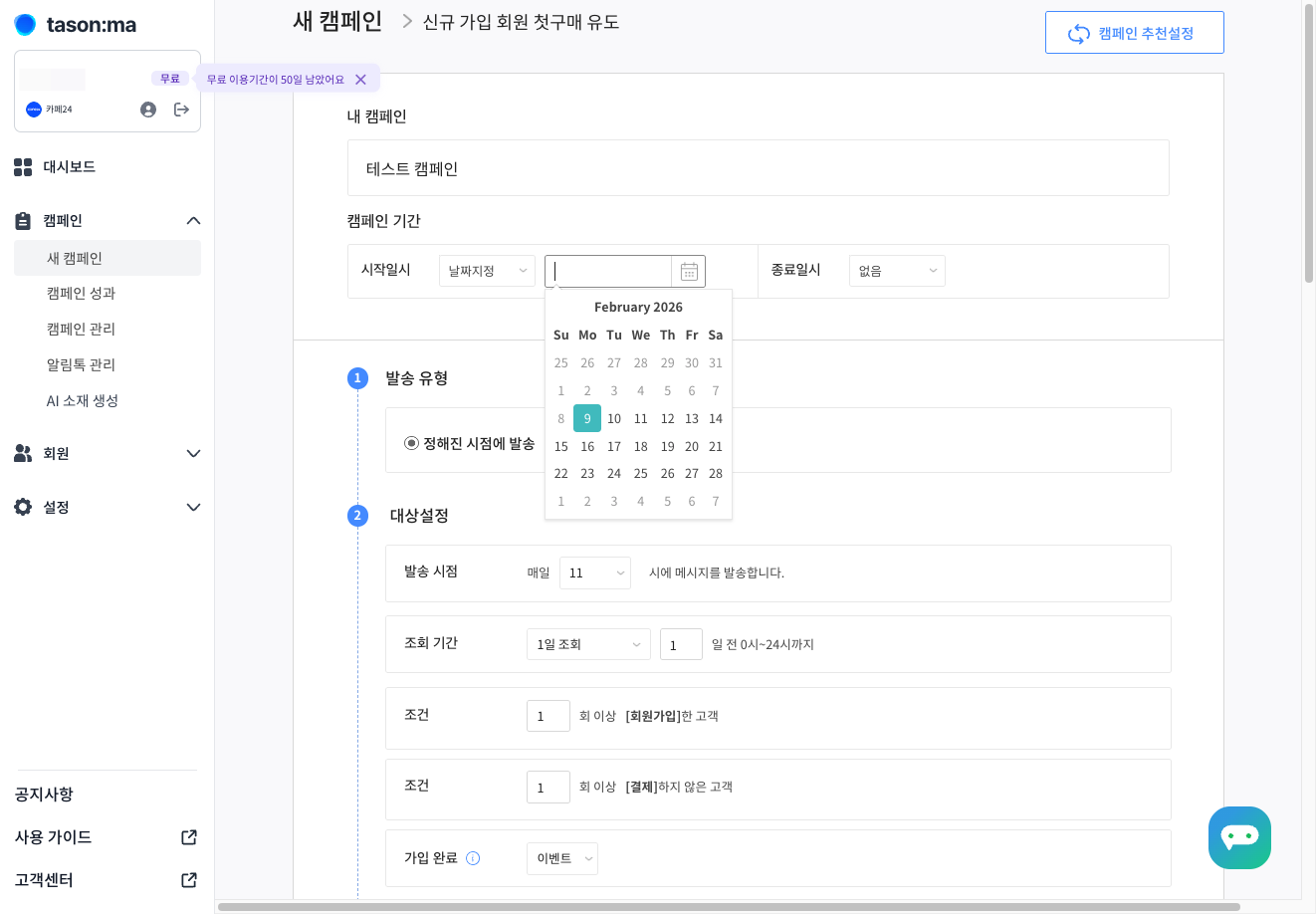Image resolution: width=1316 pixels, height=914 pixels.
Task: Open AI 소재 생성 menu item
Action: pos(83,401)
